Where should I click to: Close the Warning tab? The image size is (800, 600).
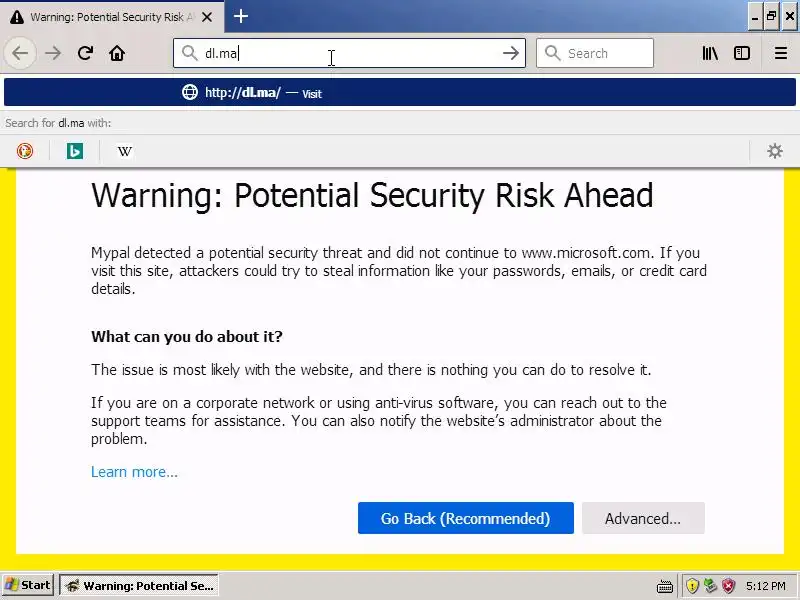[x=207, y=17]
